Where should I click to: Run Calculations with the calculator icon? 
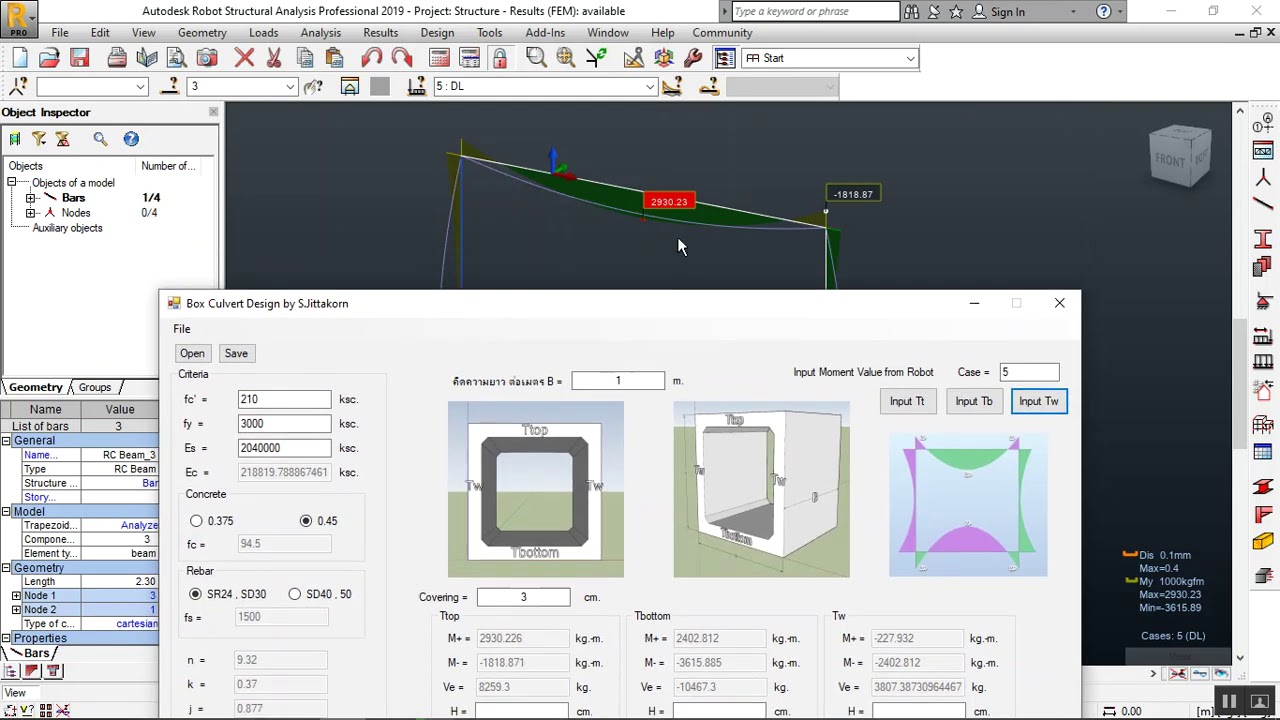click(x=439, y=58)
